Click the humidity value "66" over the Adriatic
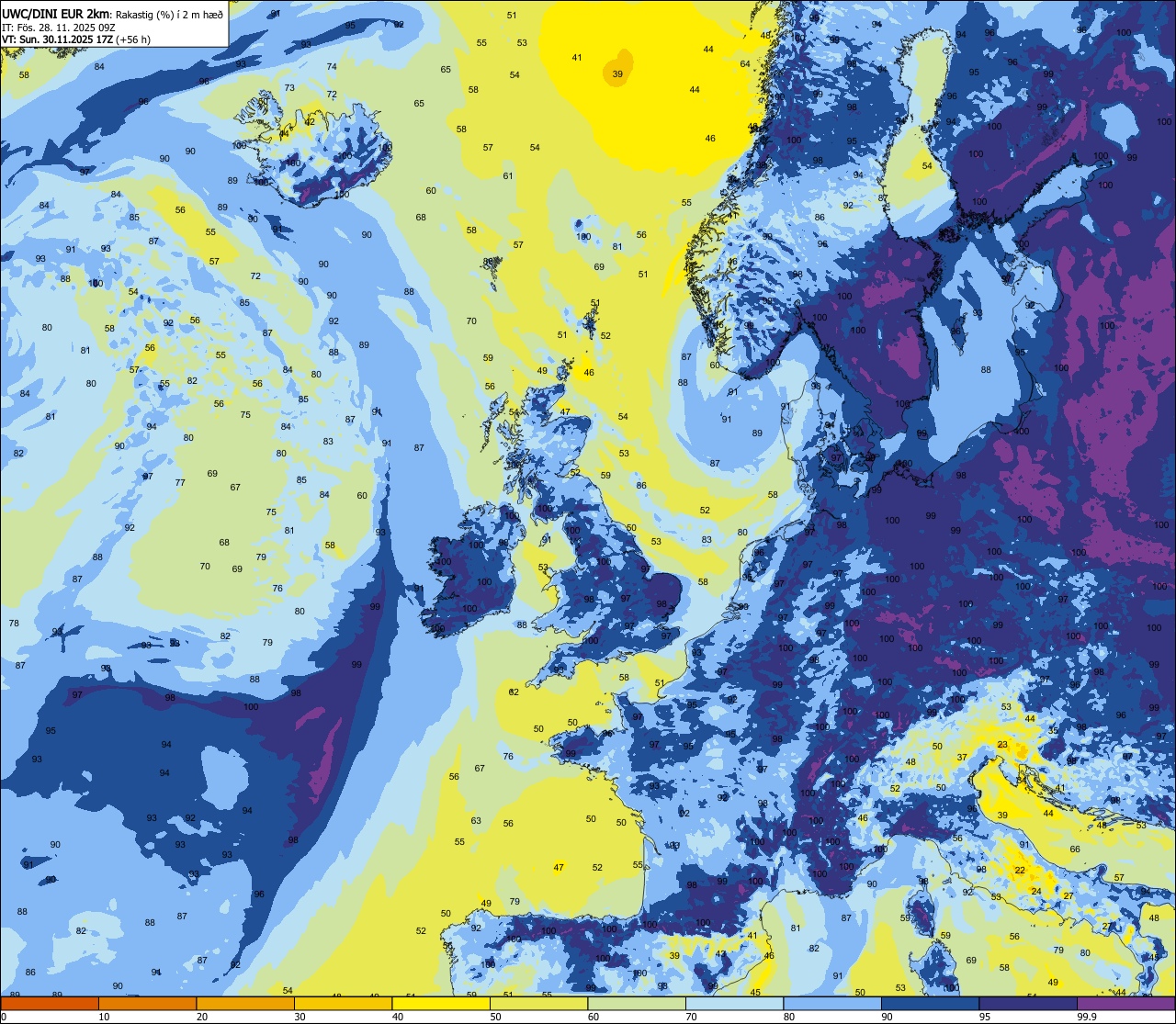The height and width of the screenshot is (1024, 1176). coord(1075,850)
